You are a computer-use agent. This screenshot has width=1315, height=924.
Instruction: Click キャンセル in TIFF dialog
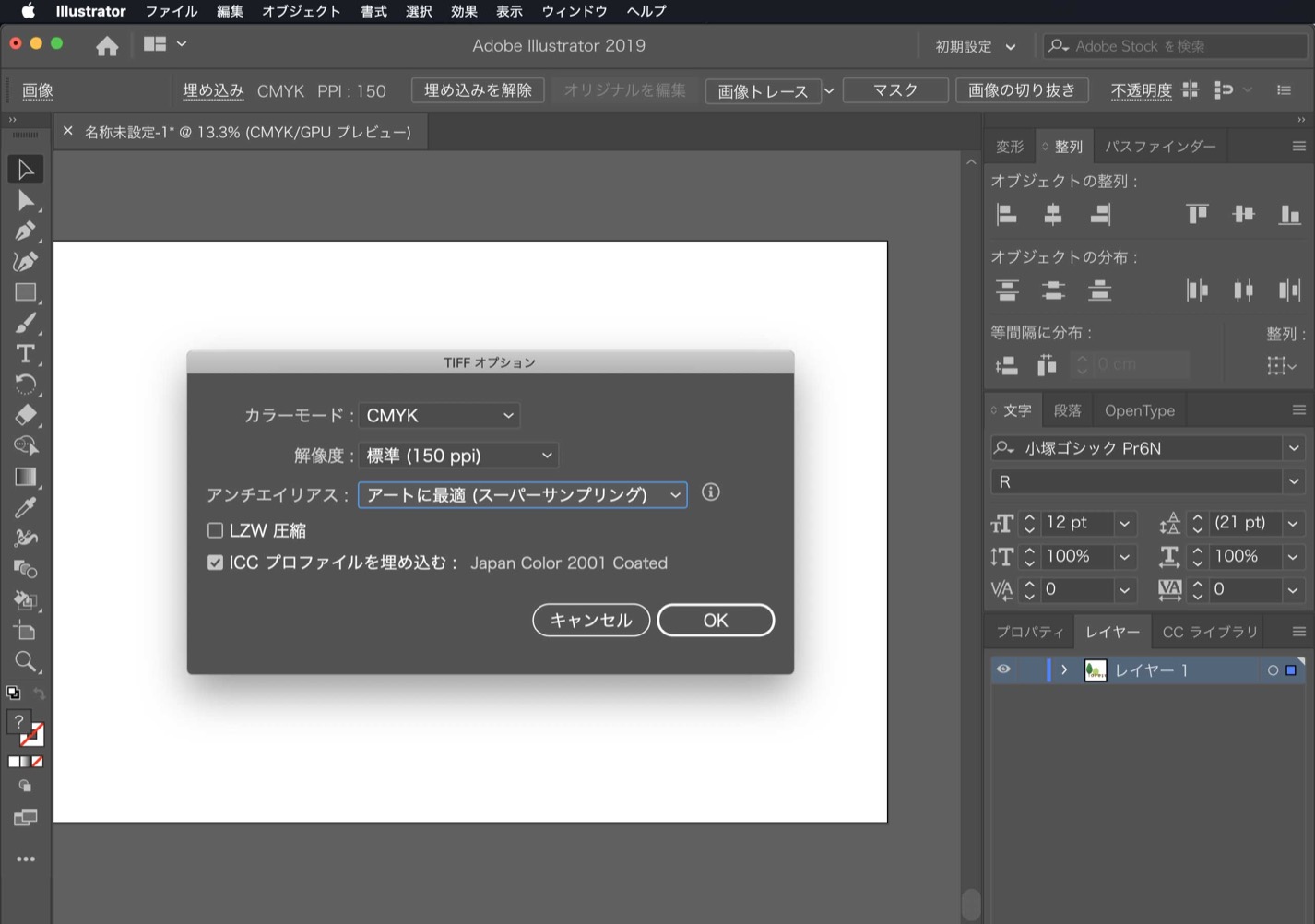click(591, 621)
